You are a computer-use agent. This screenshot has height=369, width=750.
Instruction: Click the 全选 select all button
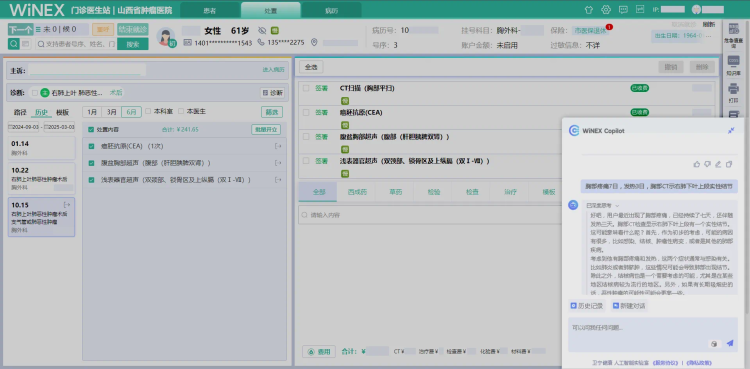click(311, 67)
